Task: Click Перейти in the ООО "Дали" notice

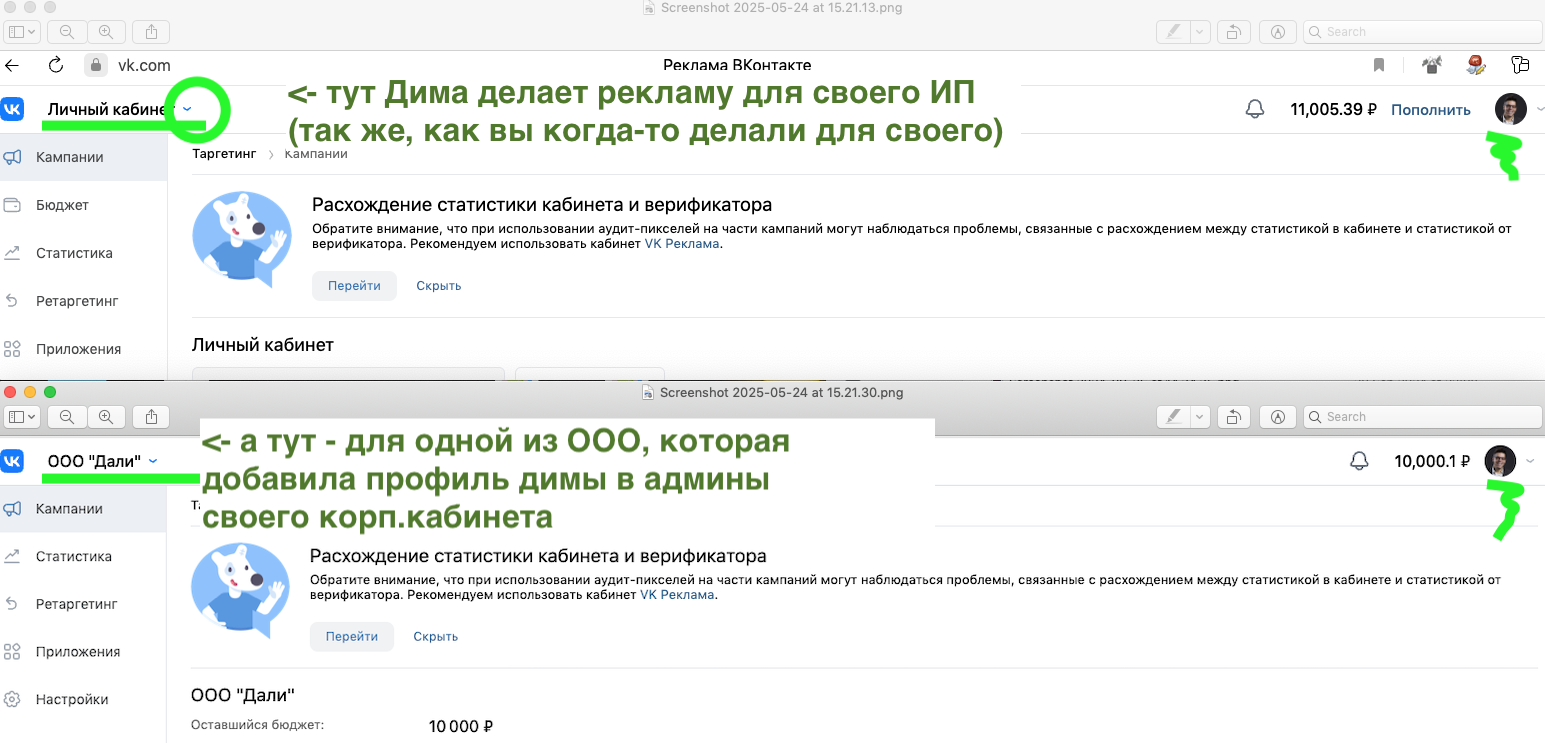Action: [x=352, y=636]
